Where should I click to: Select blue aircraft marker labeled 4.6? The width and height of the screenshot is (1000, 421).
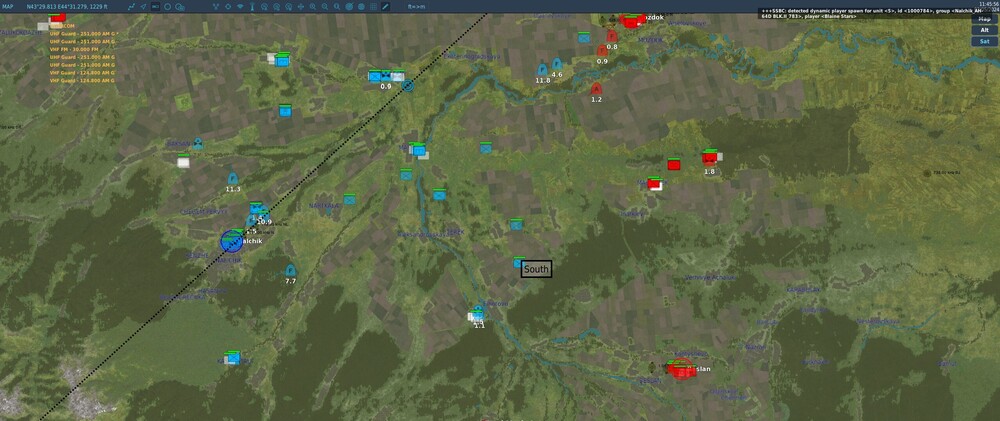[557, 64]
